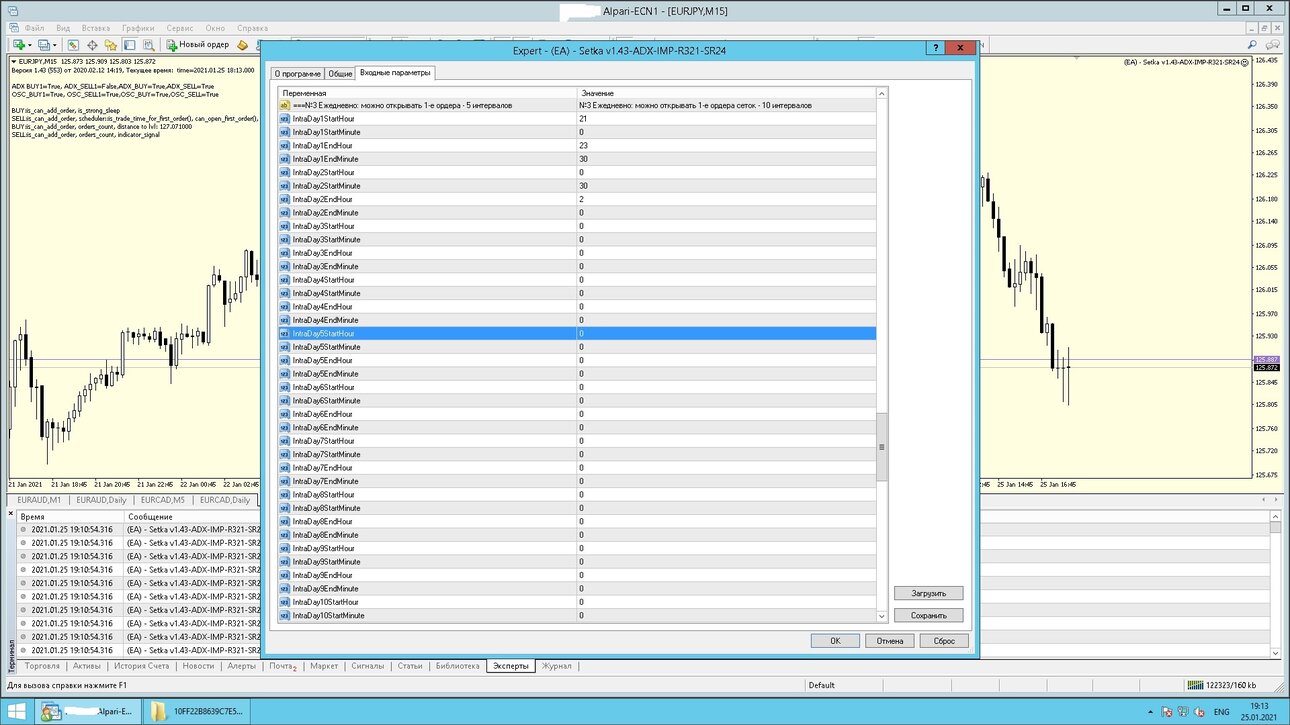Click the dialog help question mark button
The height and width of the screenshot is (725, 1290).
[x=935, y=48]
